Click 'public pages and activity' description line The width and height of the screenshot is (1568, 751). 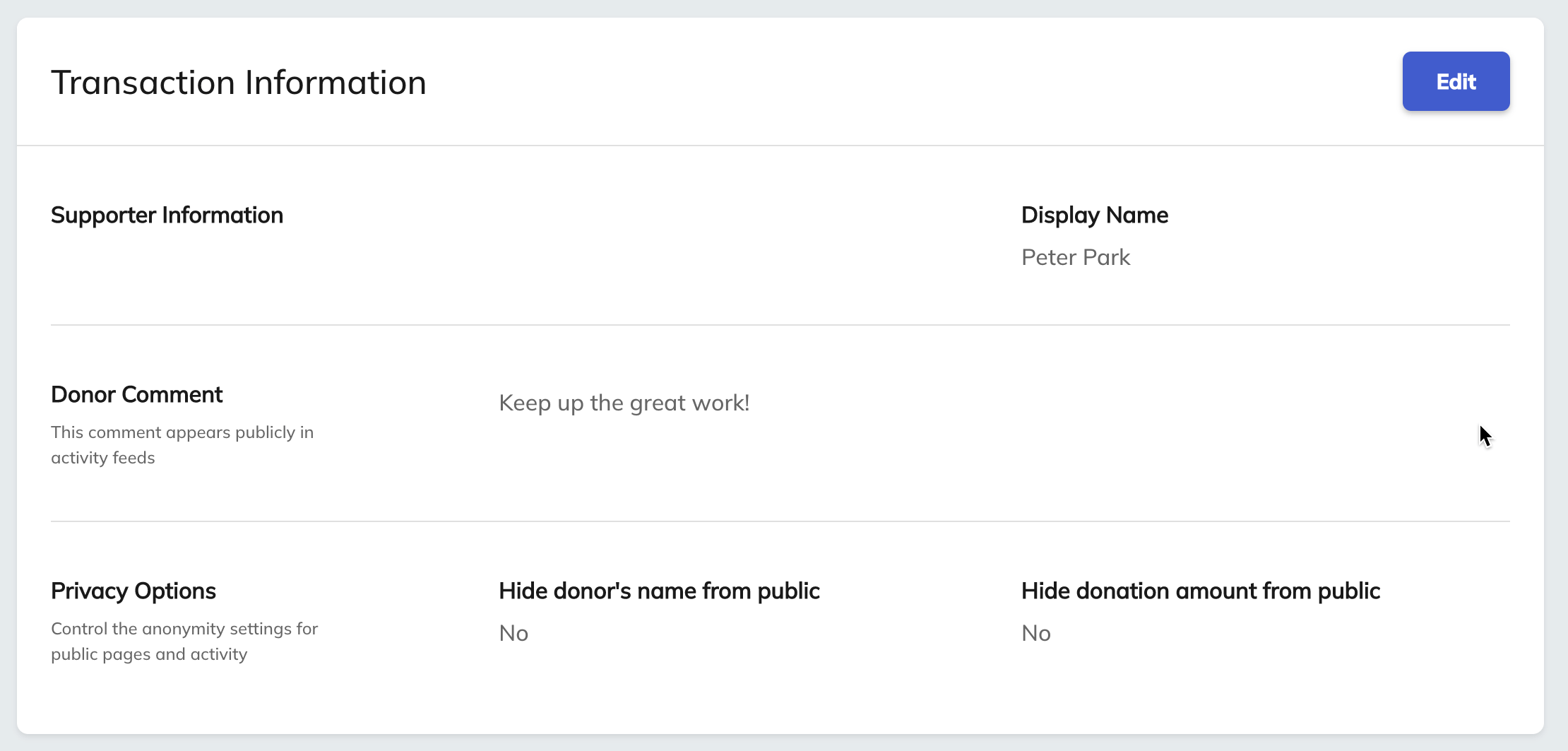coord(149,654)
